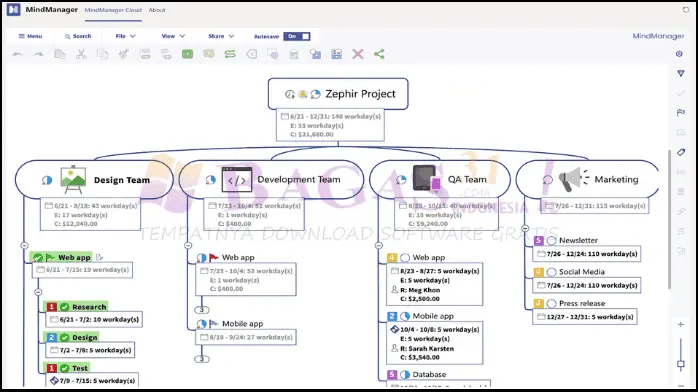The height and width of the screenshot is (392, 698).
Task: Click the red X delete icon
Action: pos(357,54)
